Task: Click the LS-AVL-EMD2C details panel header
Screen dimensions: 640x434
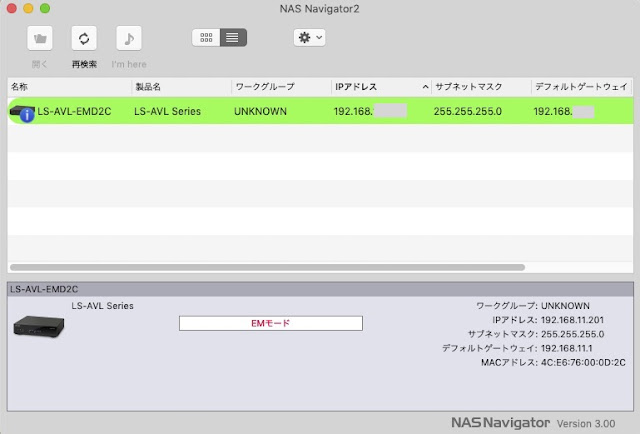Action: coord(320,289)
